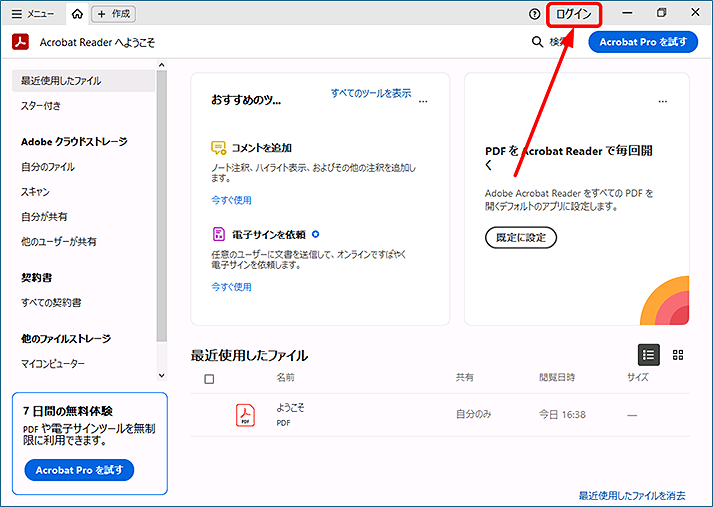Minimize the Acrobat Reader window
Image resolution: width=713 pixels, height=507 pixels.
point(627,13)
